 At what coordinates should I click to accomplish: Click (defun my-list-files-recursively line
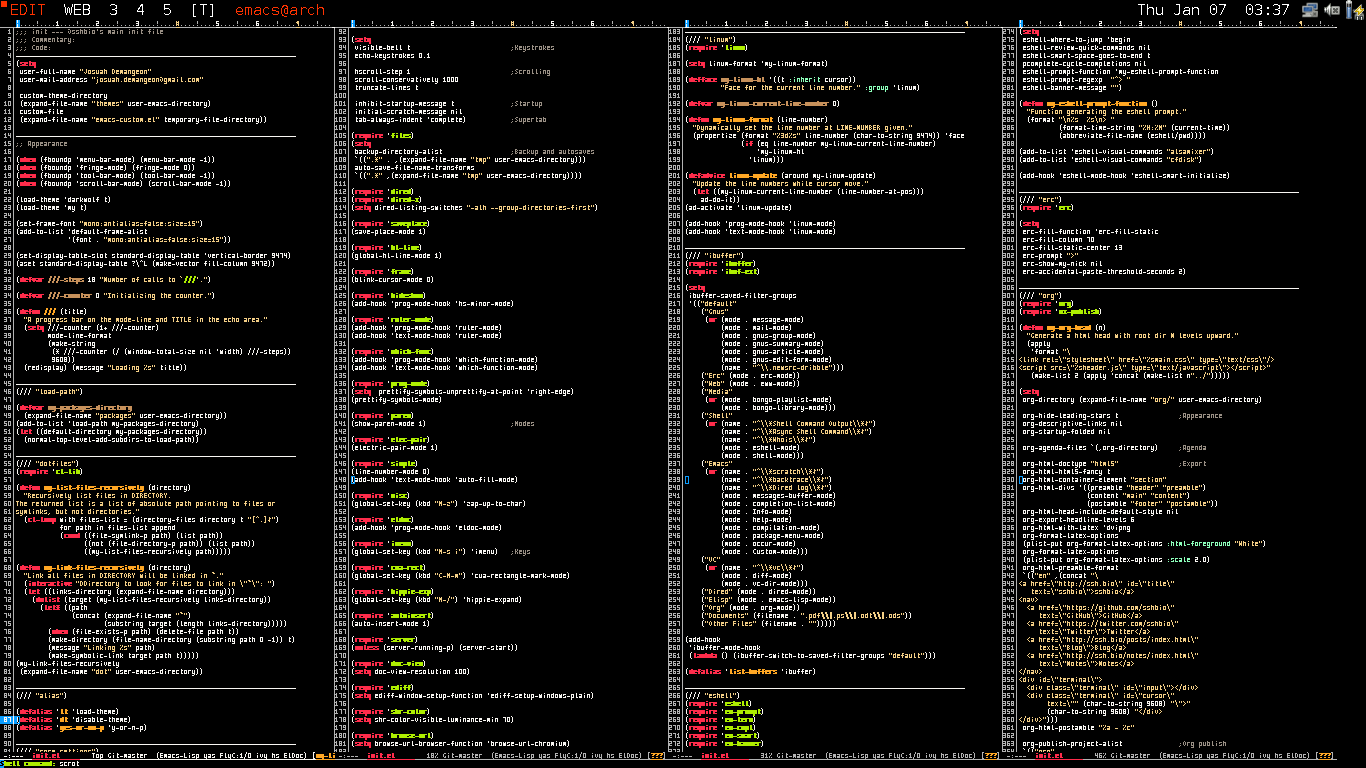[x=103, y=488]
